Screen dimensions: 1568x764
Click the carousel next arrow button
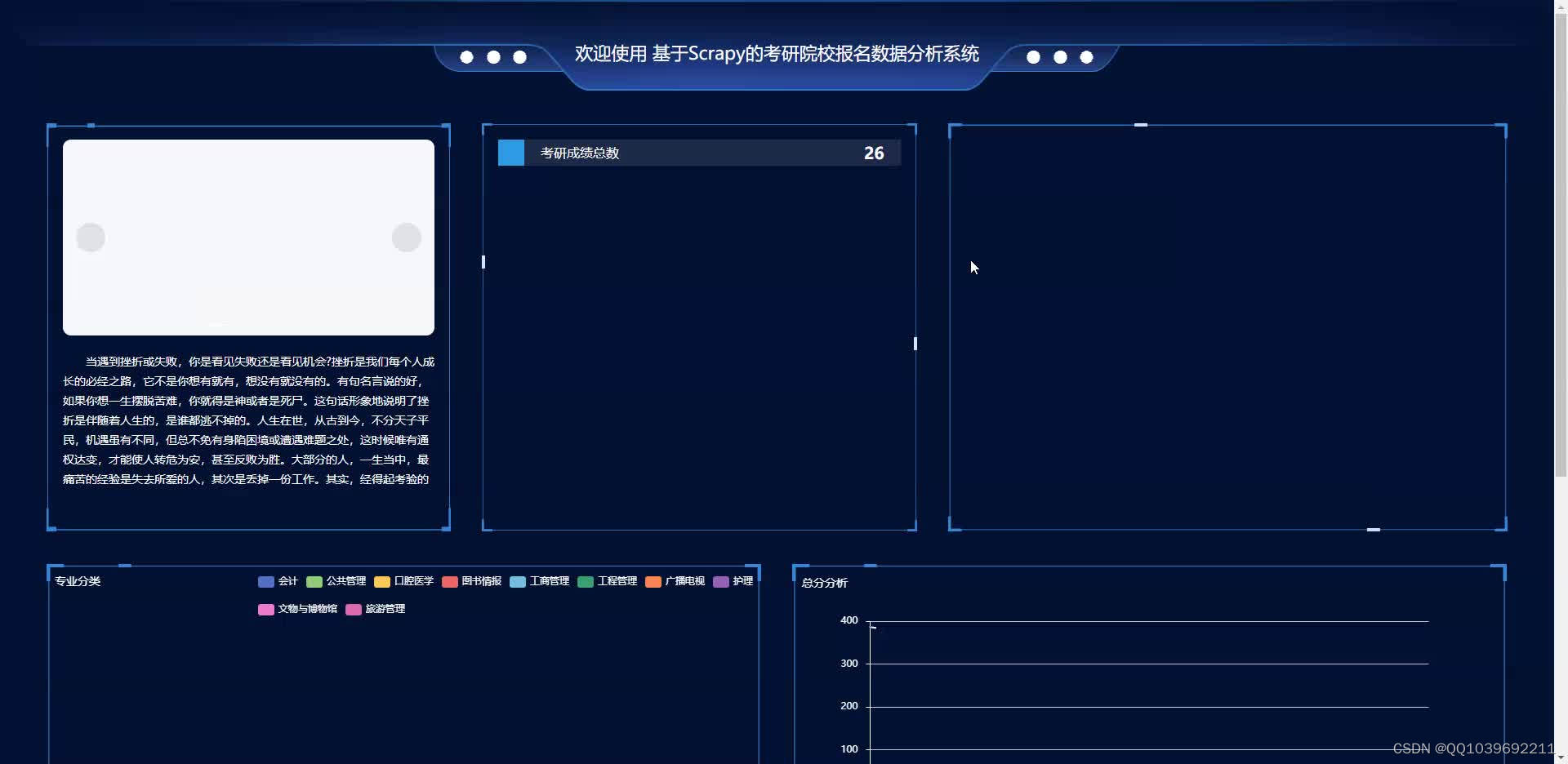point(407,238)
